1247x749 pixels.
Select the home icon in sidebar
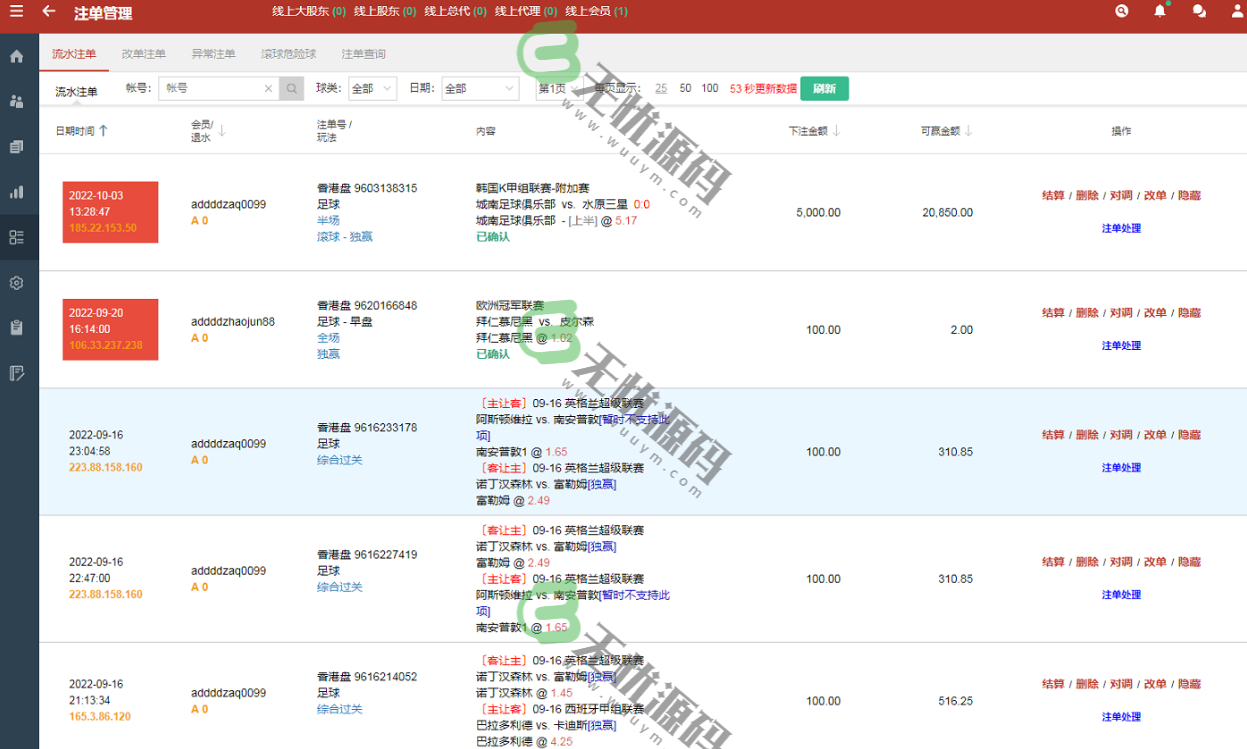click(16, 56)
